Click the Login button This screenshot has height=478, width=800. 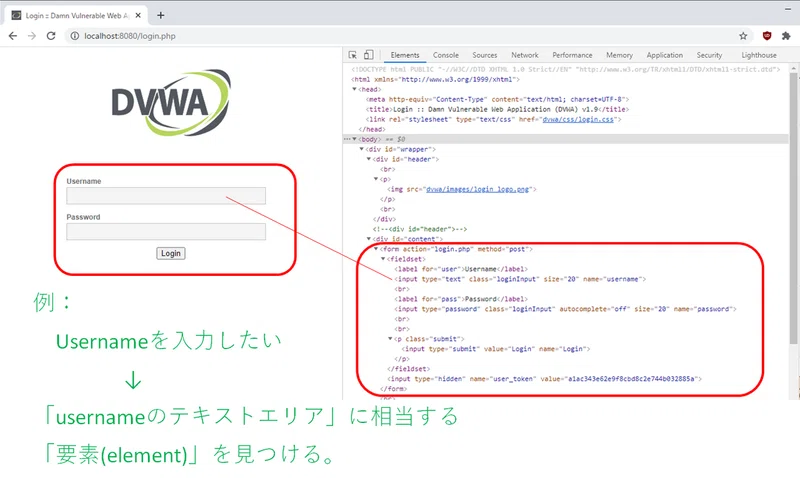click(170, 254)
